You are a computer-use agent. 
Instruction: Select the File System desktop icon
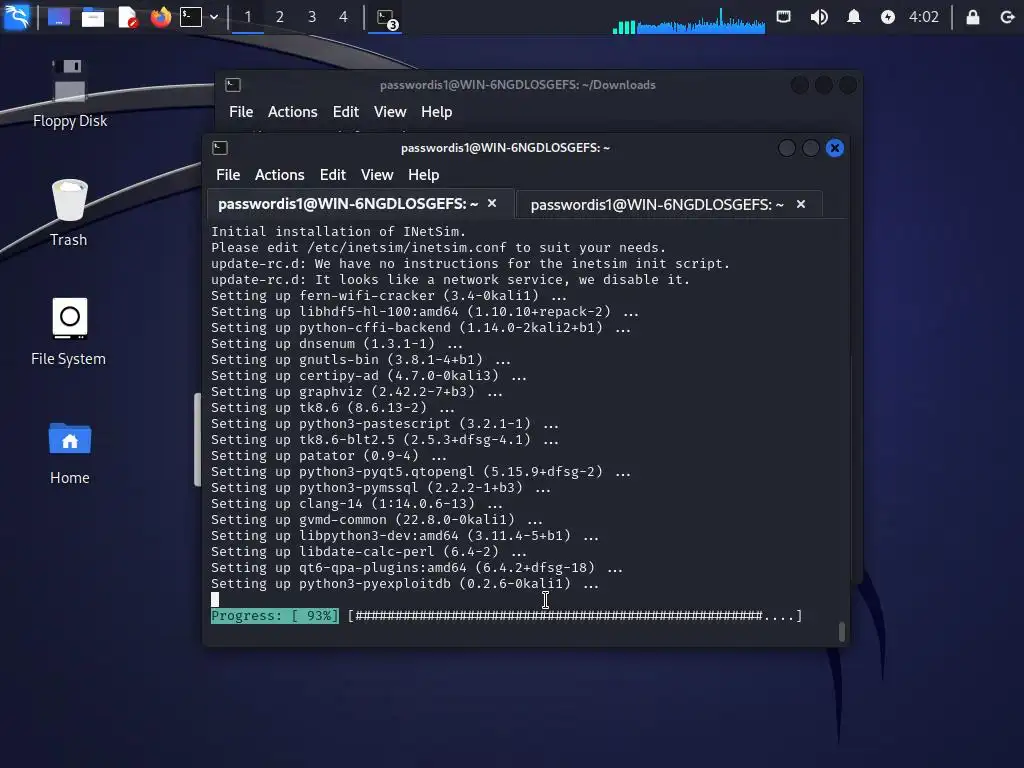[69, 331]
